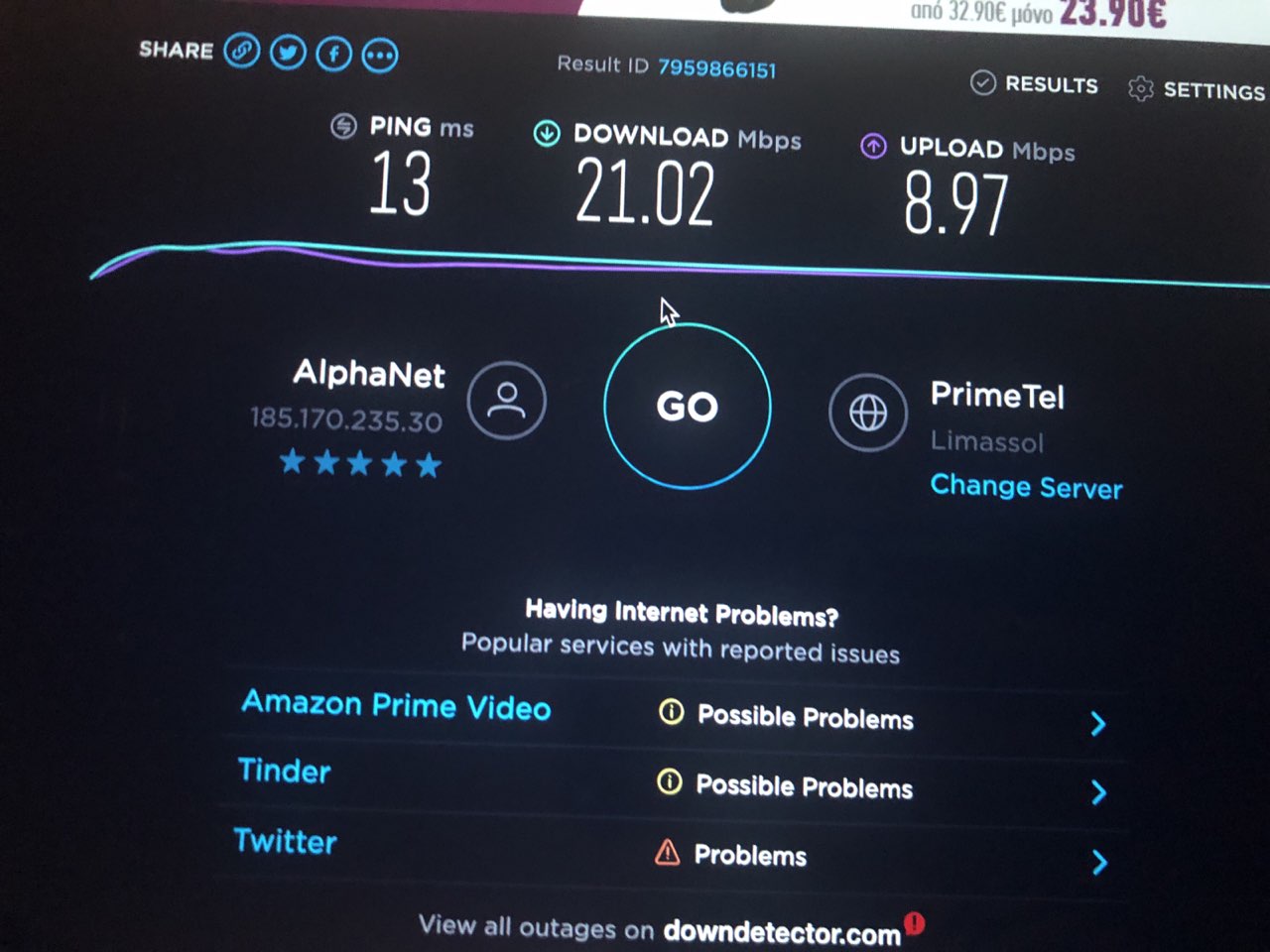1270x952 pixels.
Task: Click the PrimeTel globe server icon
Action: coord(868,412)
